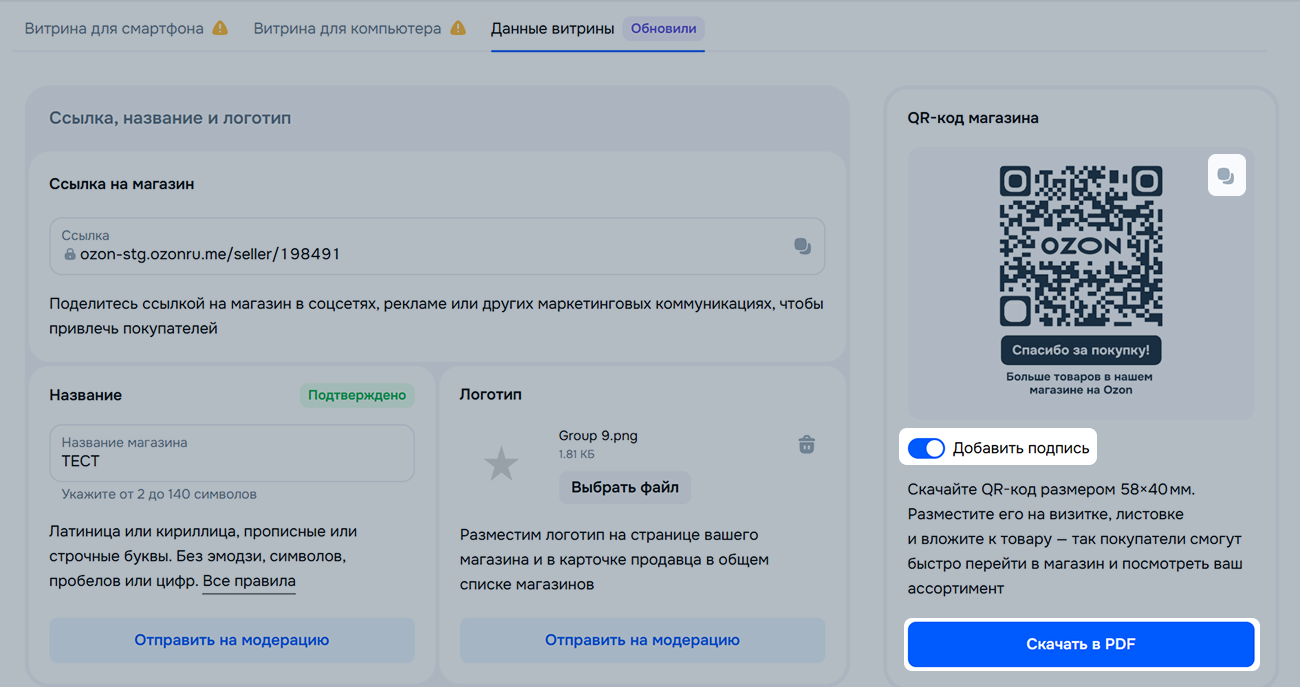This screenshot has width=1300, height=687.
Task: Click the Ozon QR code image
Action: pyautogui.click(x=1080, y=245)
